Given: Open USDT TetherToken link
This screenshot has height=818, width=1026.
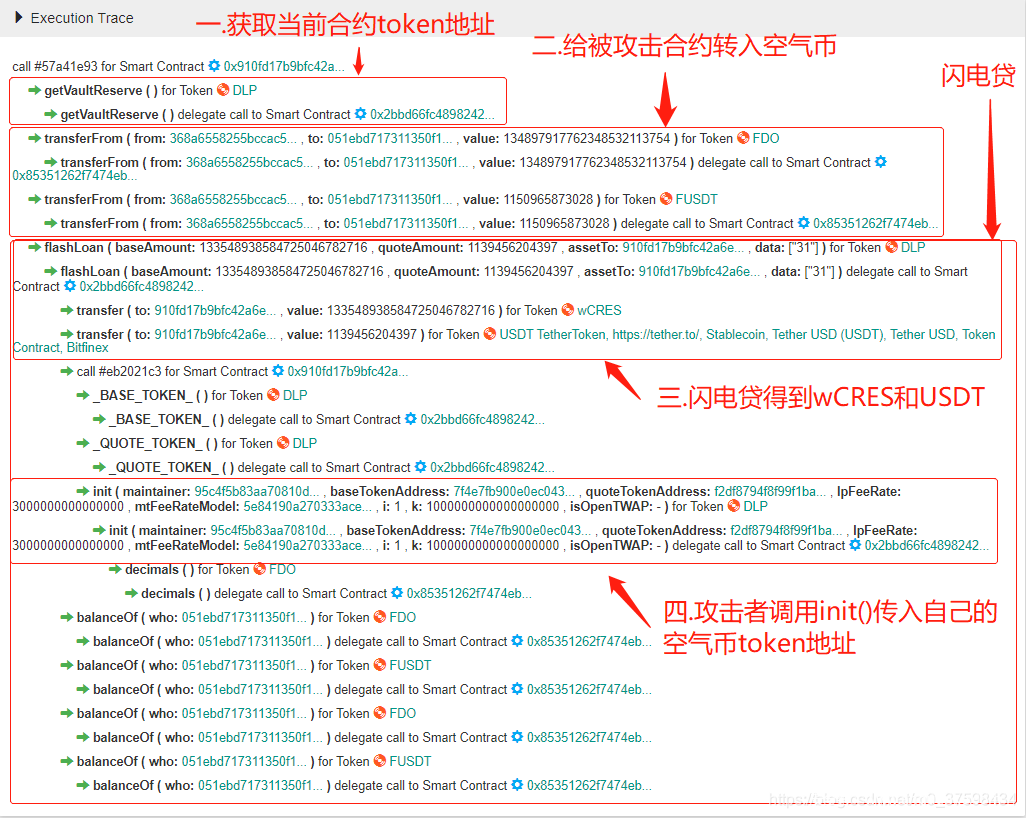Looking at the screenshot, I should 504,341.
